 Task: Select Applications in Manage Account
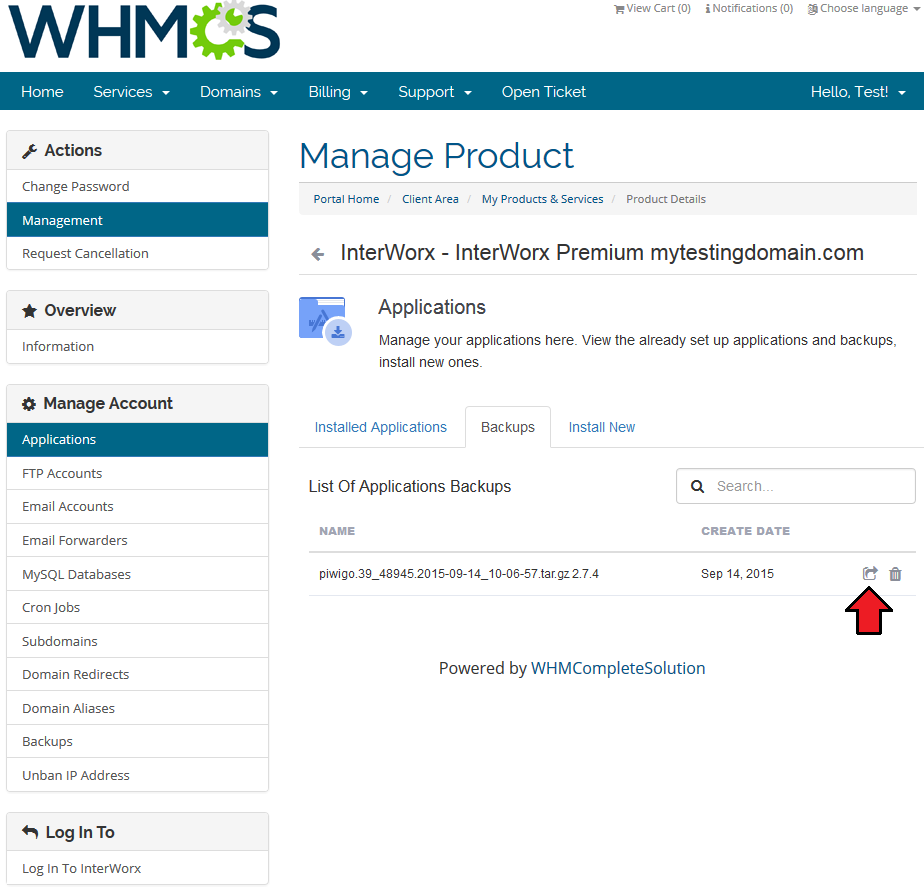click(137, 440)
